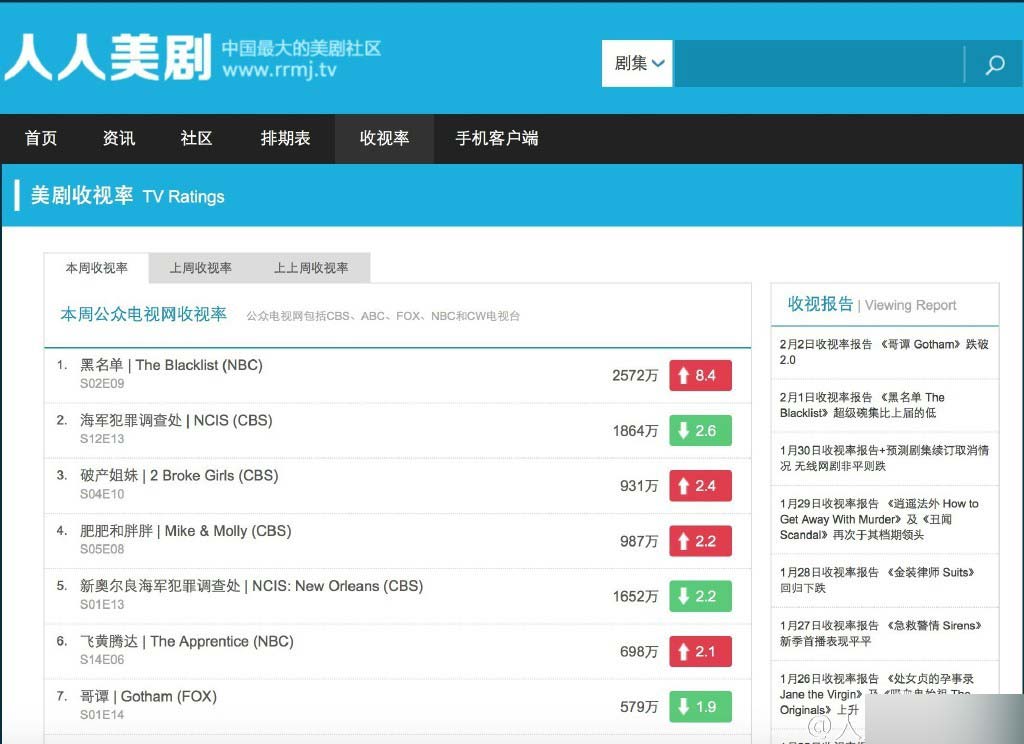Click the green drop badge beside NCIS
The height and width of the screenshot is (744, 1024).
(700, 430)
